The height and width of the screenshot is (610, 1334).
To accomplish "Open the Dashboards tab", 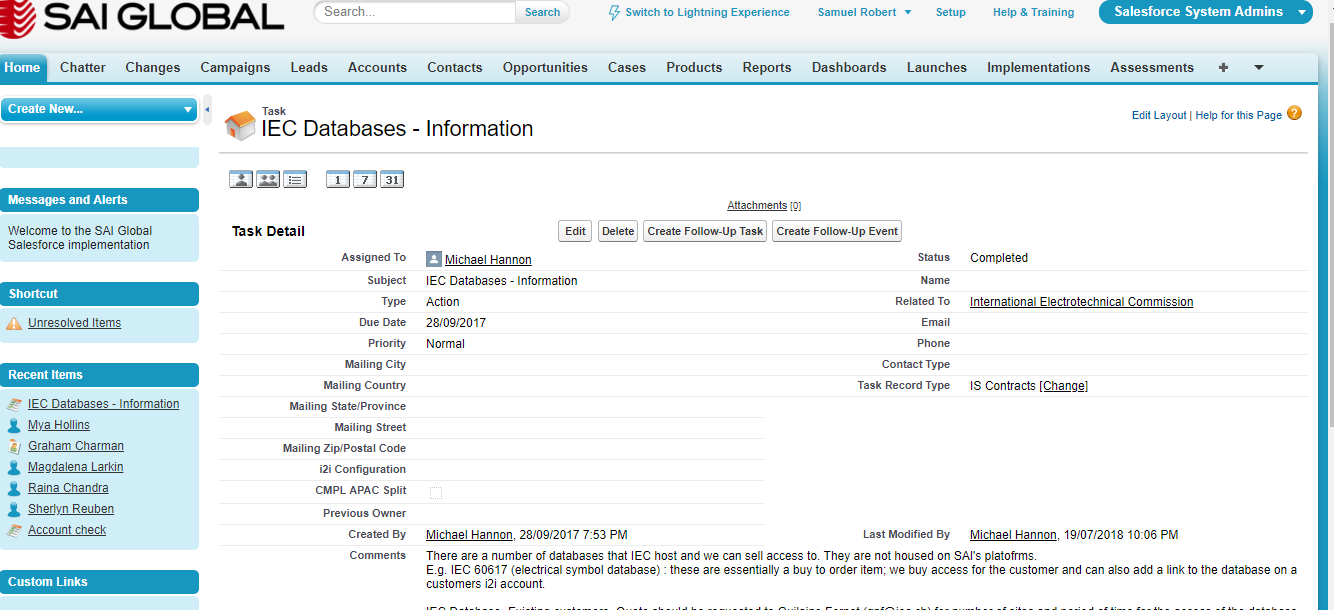I will (x=849, y=67).
